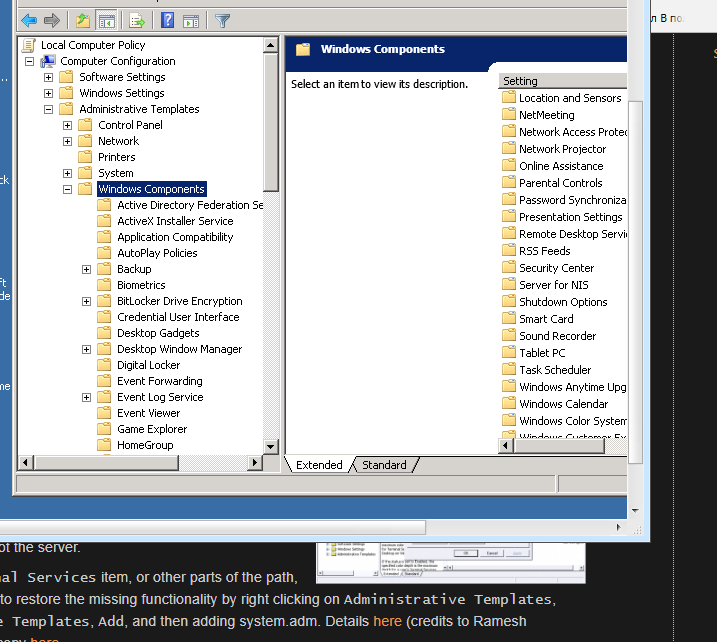Select Desktop Gadgets in the tree
Screen dimensions: 717x642
158,333
